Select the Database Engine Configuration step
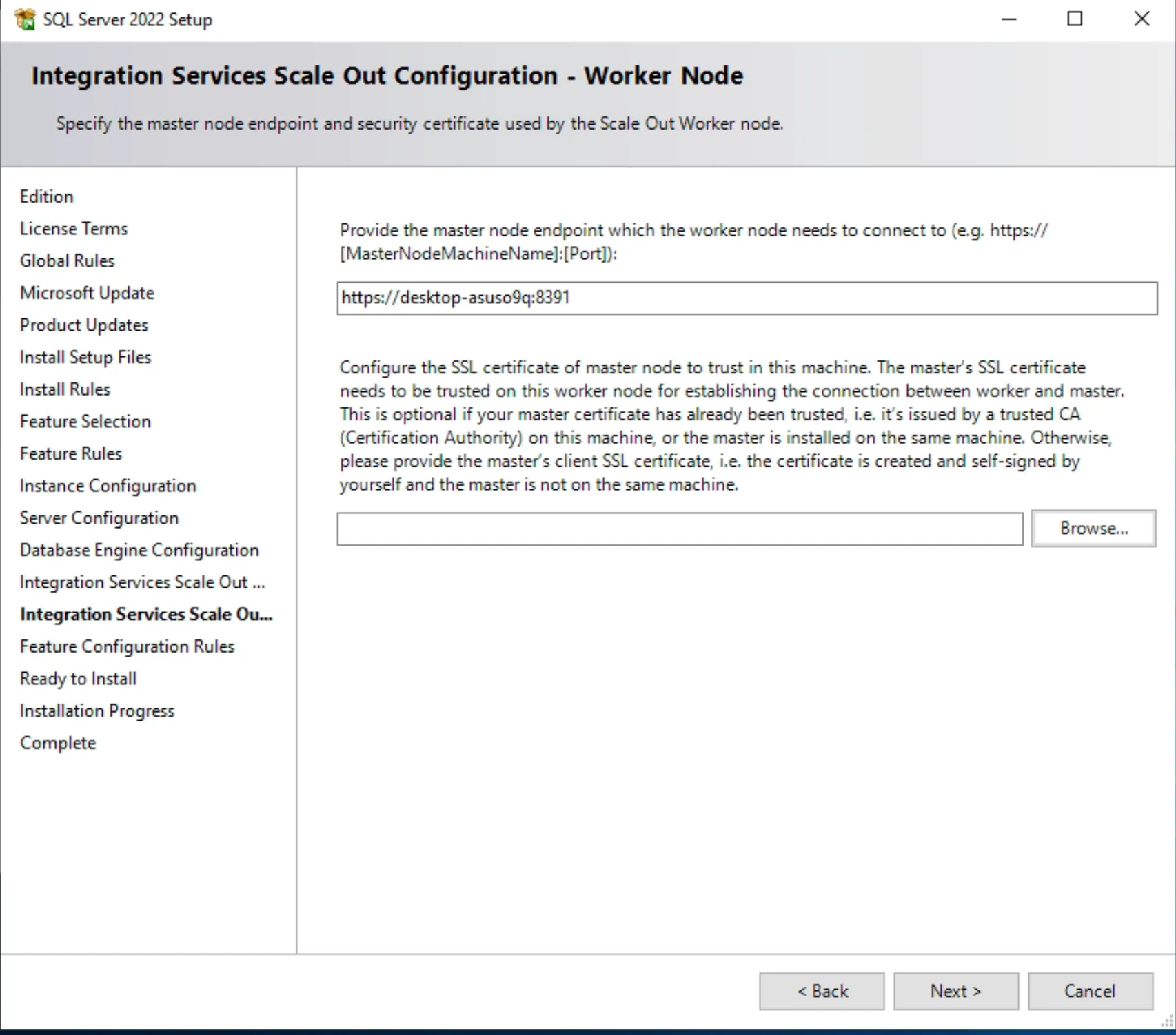This screenshot has height=1035, width=1176. [139, 550]
